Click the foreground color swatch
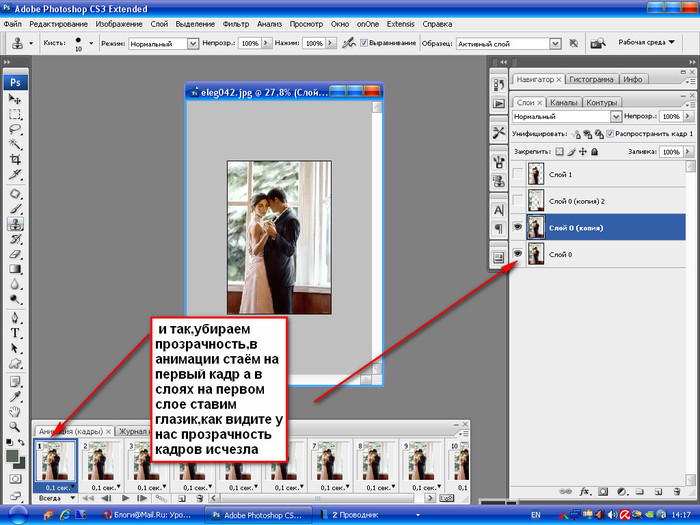700x525 pixels. pyautogui.click(x=12, y=455)
